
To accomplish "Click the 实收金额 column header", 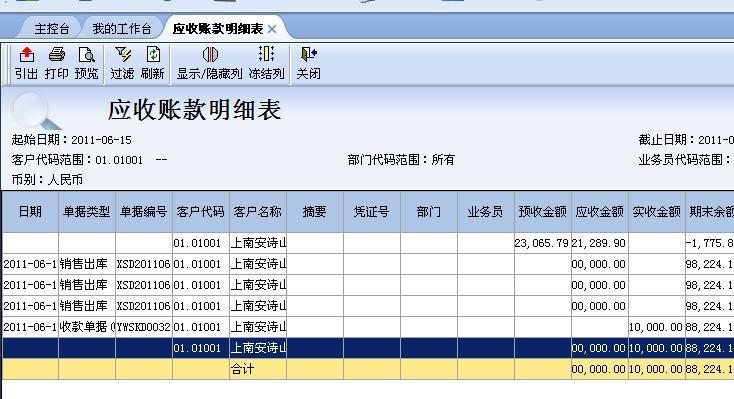I will [657, 212].
